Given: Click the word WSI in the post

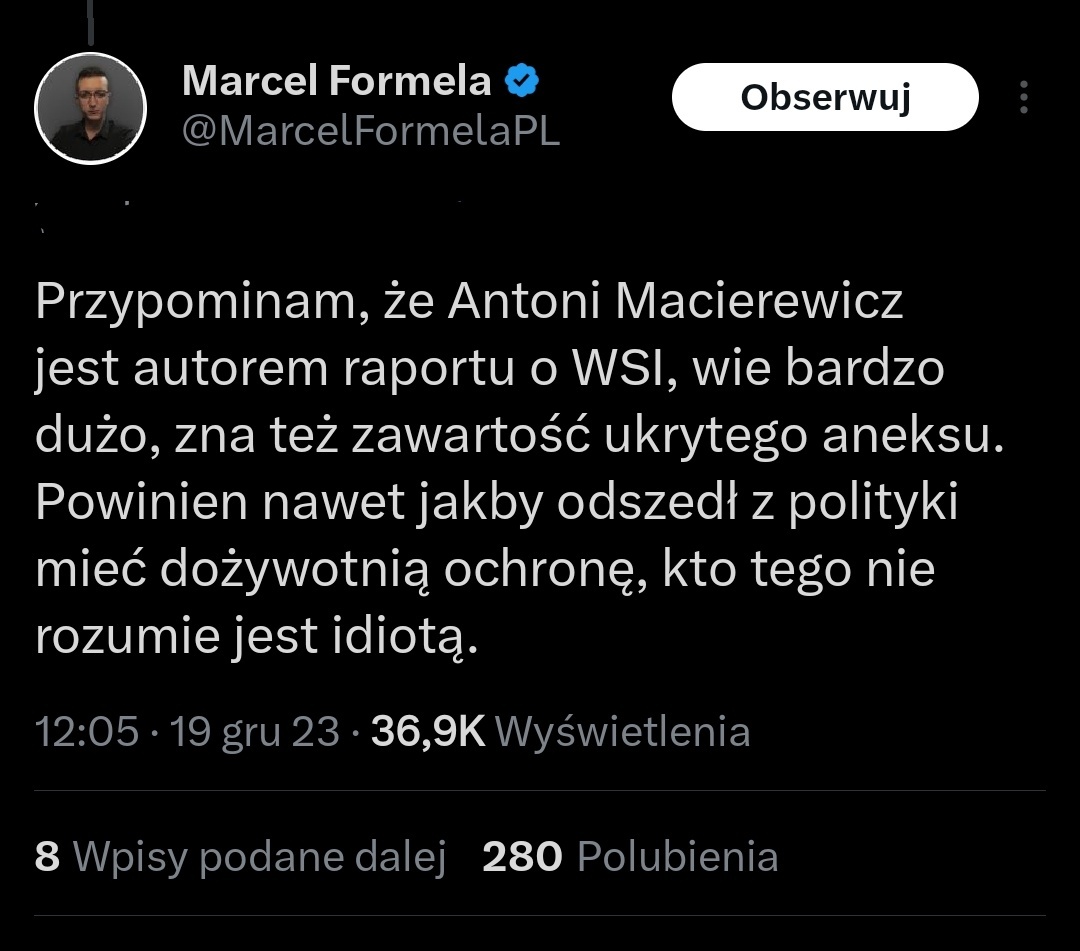Looking at the screenshot, I should click(616, 370).
